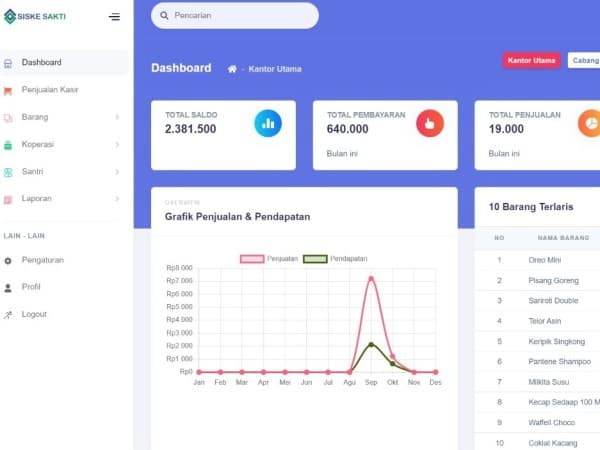Select the Kantor Utama button
600x450 pixels.
[531, 60]
